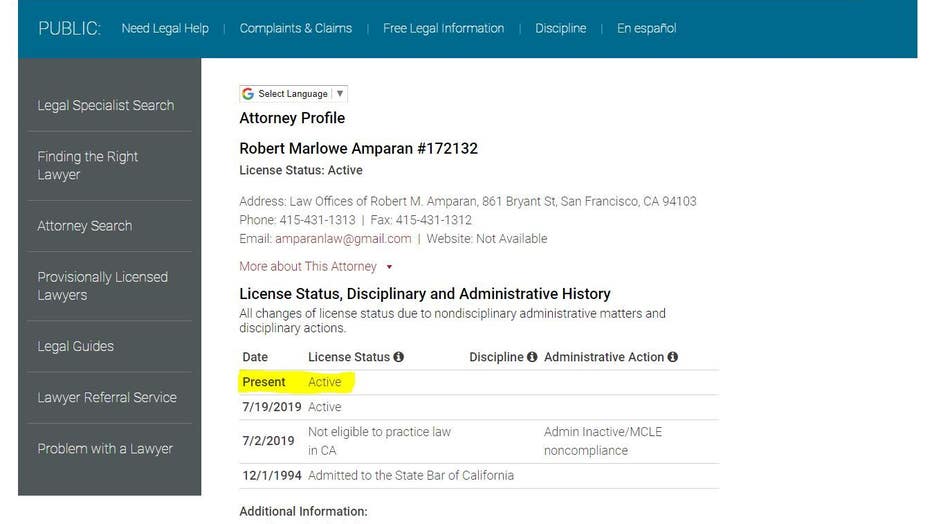This screenshot has width=932, height=524.
Task: Go to Attorney Search sidebar link
Action: pos(85,226)
